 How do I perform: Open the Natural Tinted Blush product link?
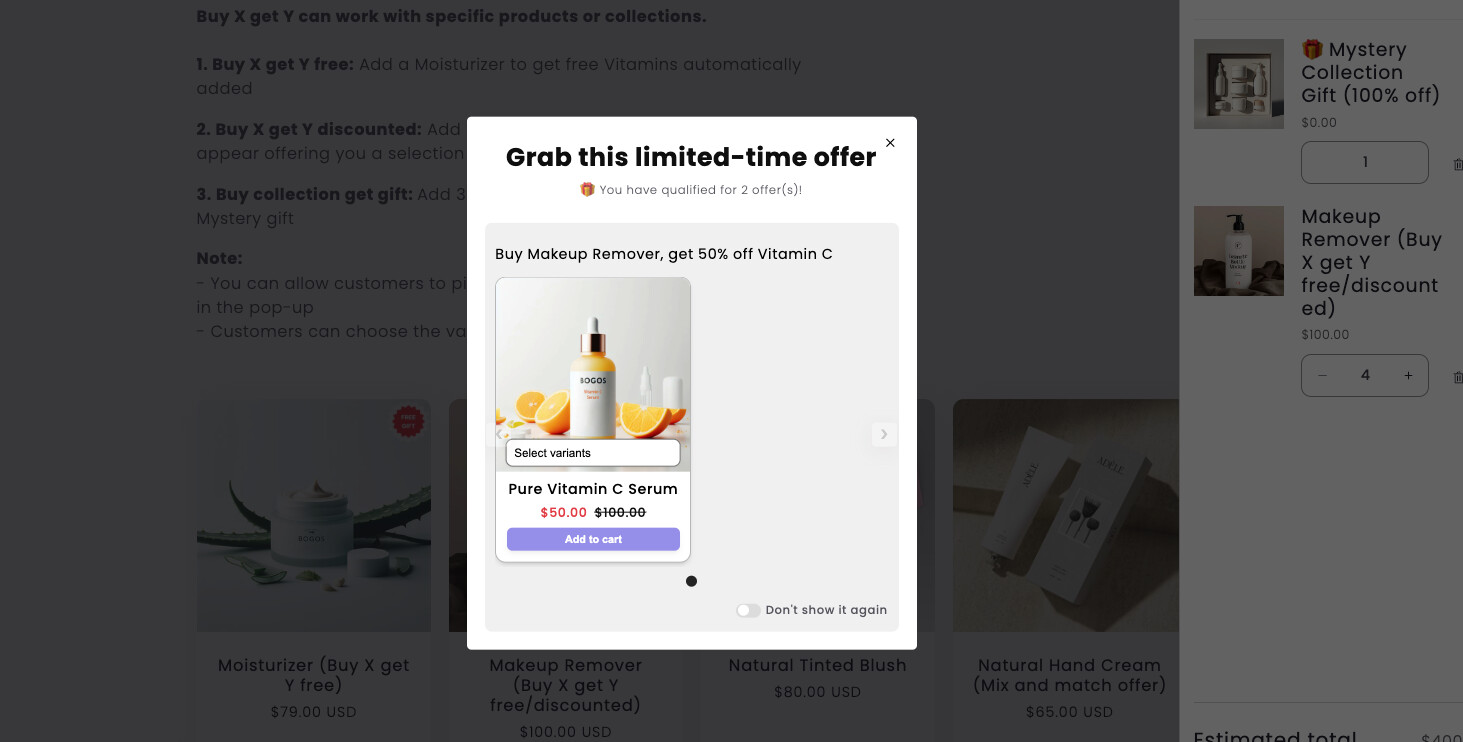click(x=817, y=665)
